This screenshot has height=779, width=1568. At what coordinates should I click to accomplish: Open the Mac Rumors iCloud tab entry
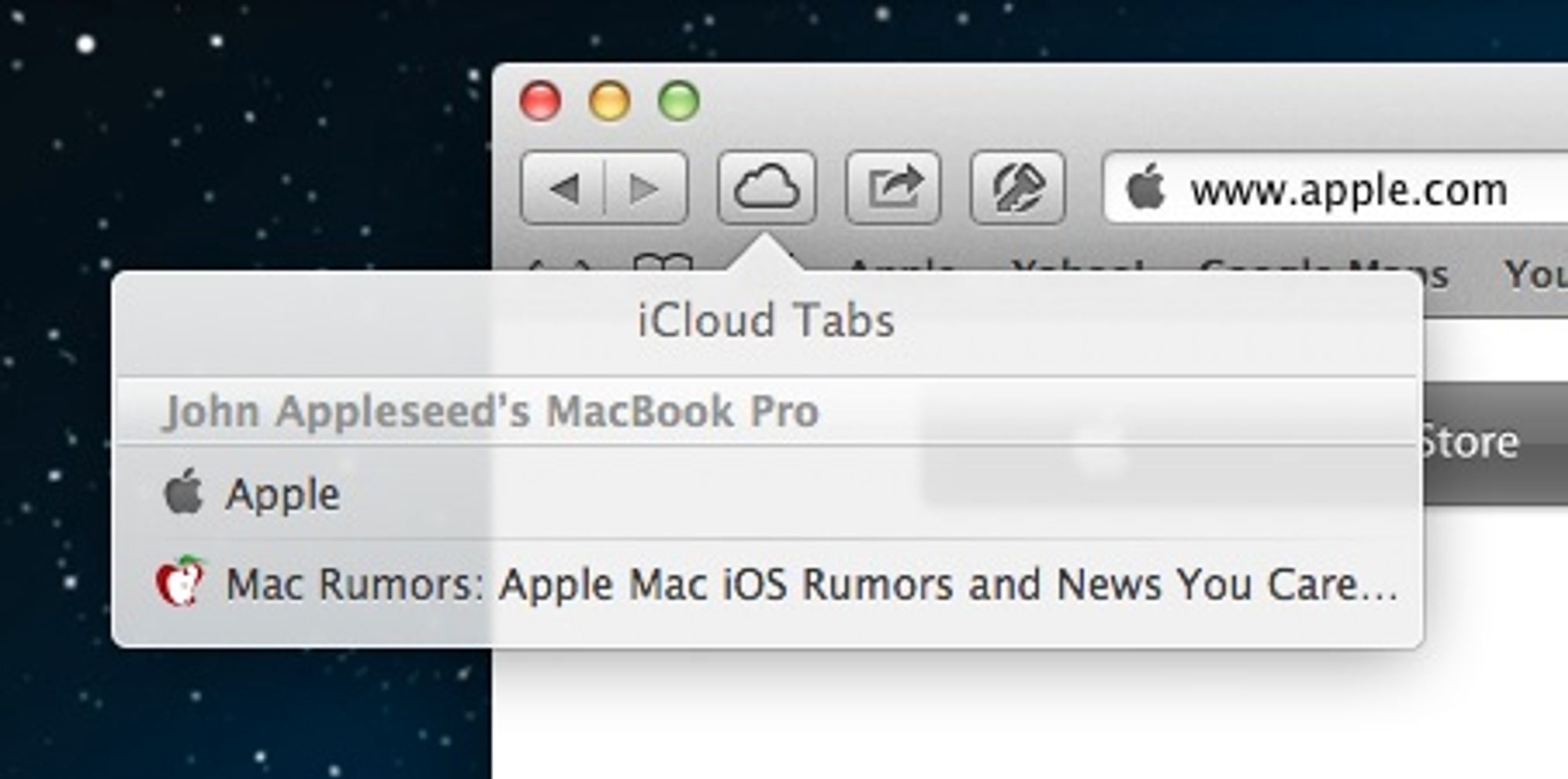tap(767, 584)
